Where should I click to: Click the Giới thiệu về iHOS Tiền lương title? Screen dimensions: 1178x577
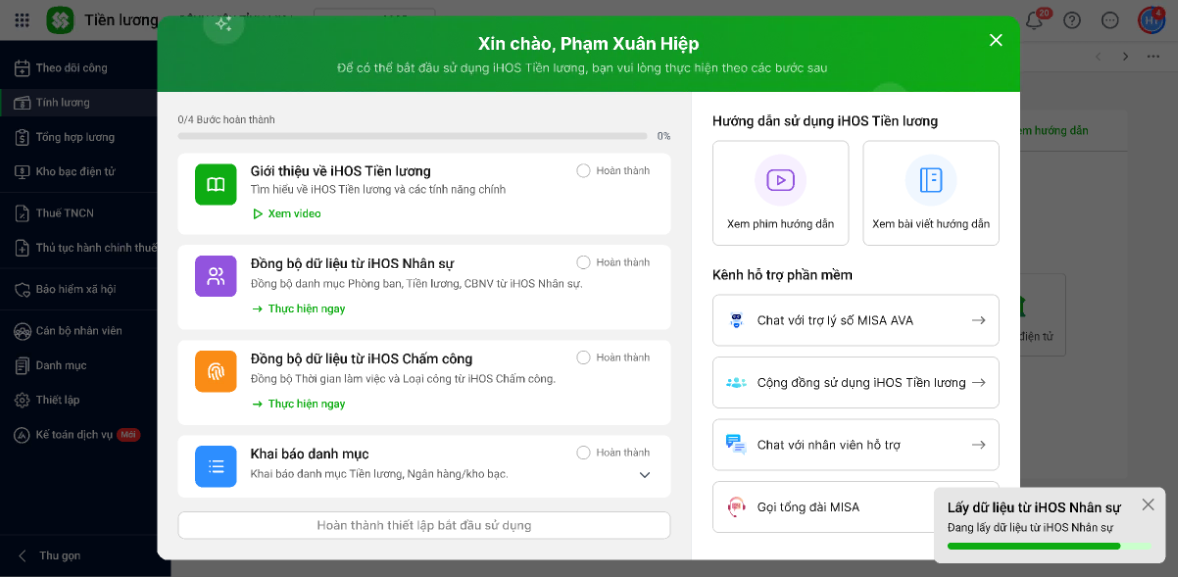pos(340,171)
